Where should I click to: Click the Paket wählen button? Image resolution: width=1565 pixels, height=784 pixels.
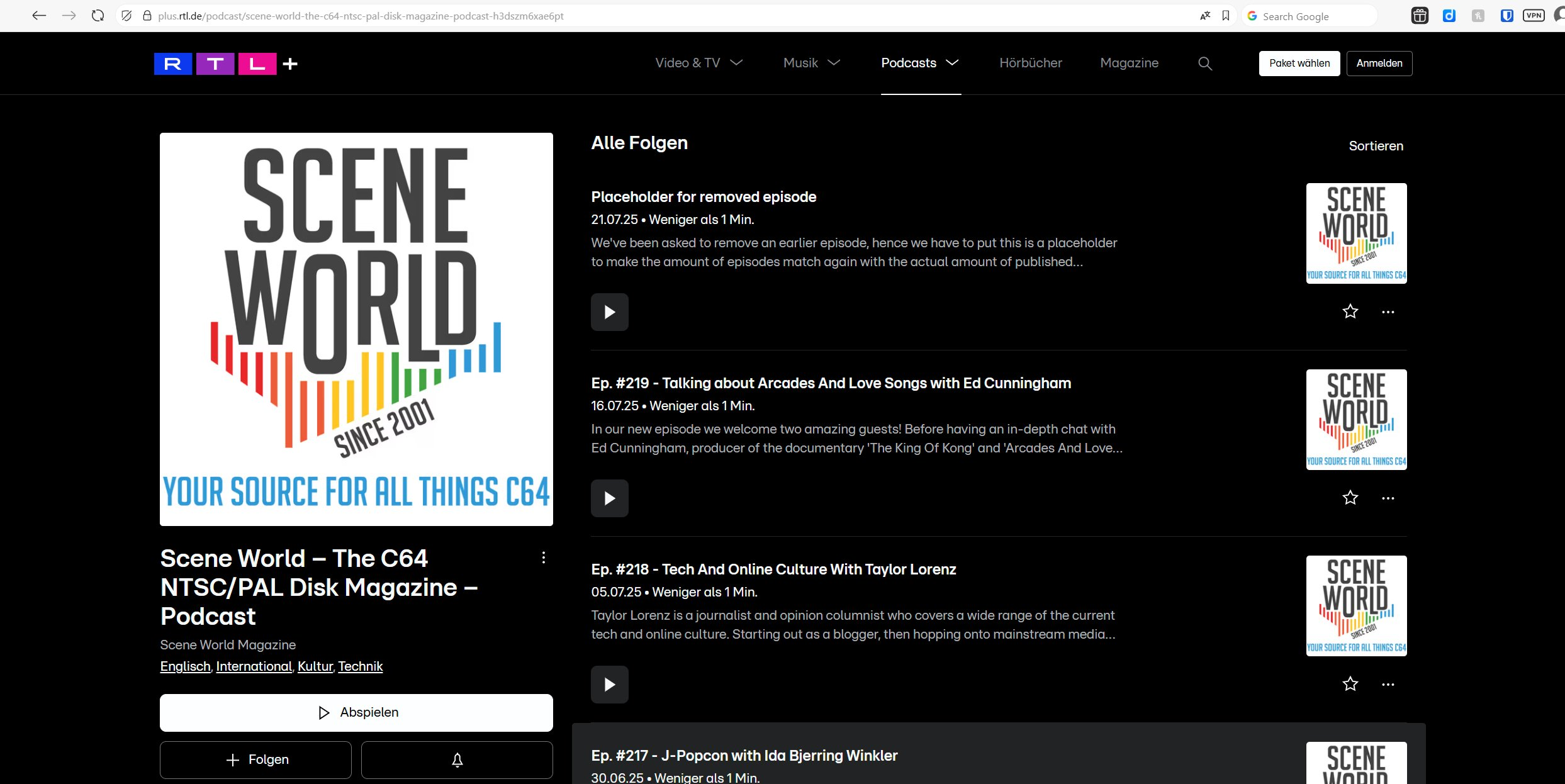point(1299,64)
